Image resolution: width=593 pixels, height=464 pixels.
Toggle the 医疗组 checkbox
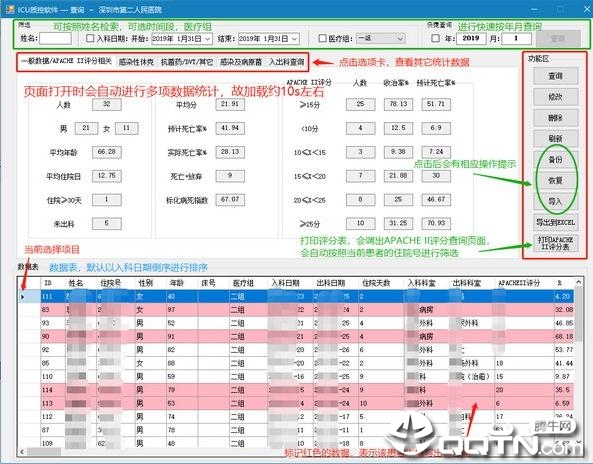[x=322, y=39]
